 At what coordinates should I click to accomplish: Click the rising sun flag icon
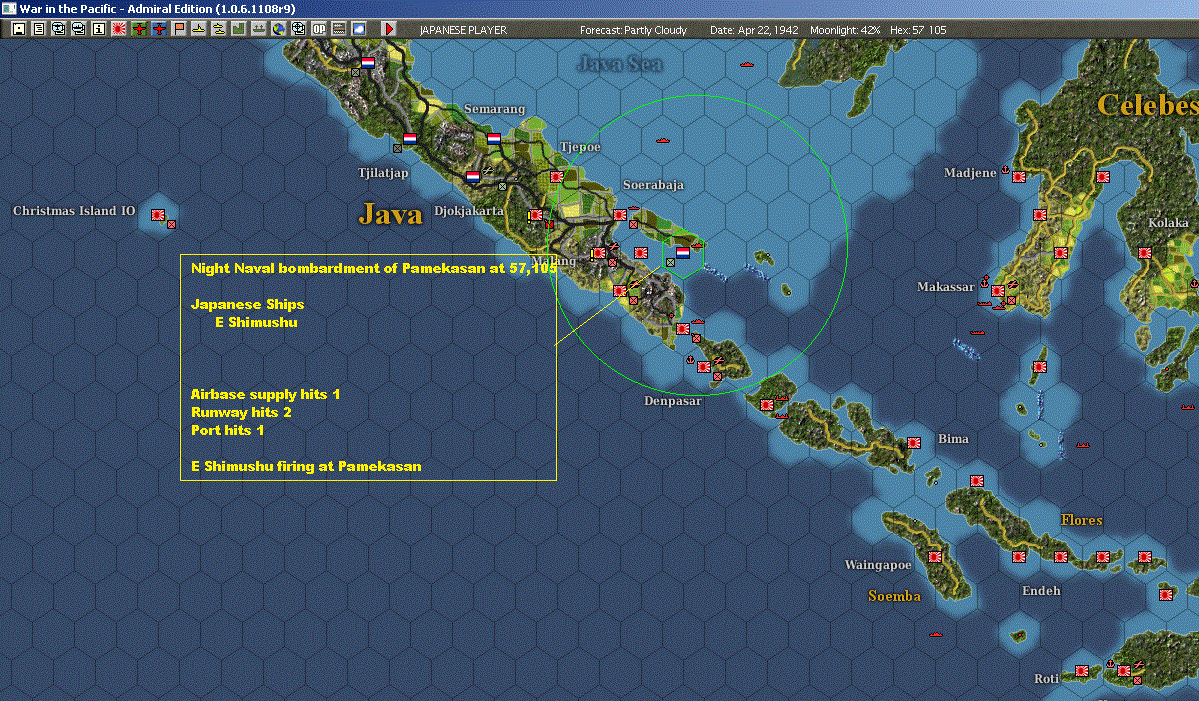click(119, 29)
